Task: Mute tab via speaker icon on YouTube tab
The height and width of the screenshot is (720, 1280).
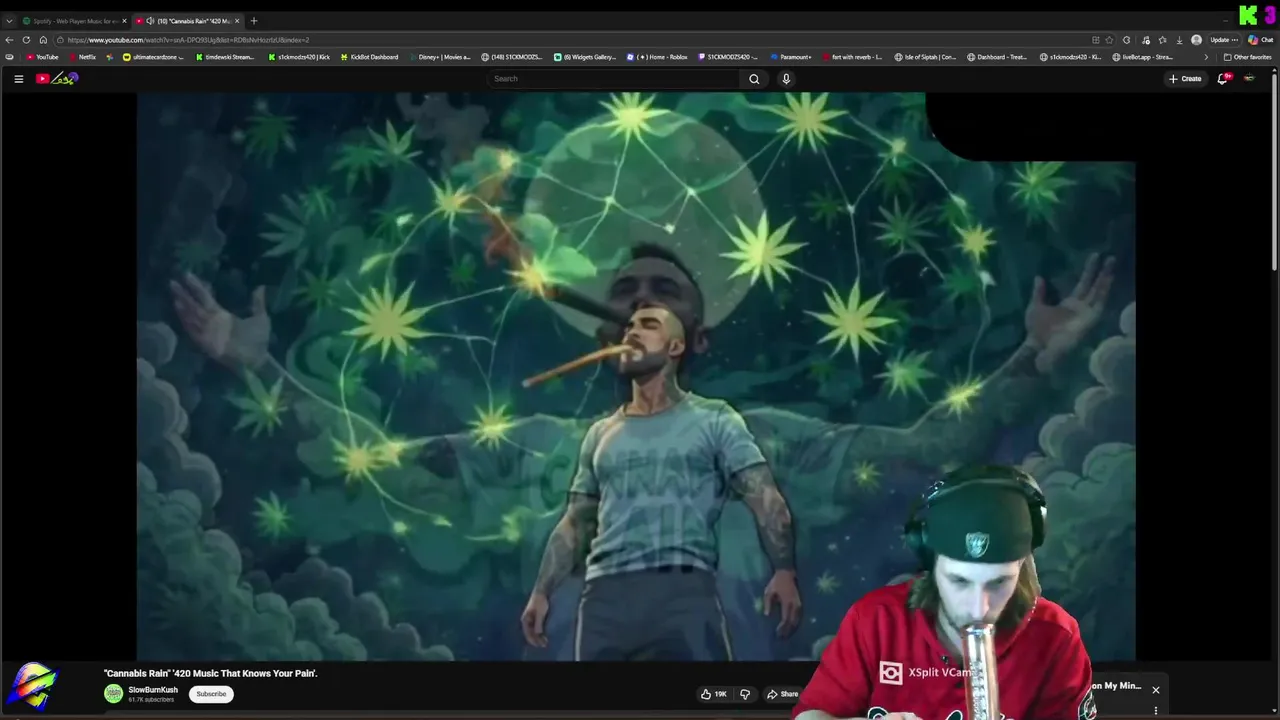Action: [151, 21]
